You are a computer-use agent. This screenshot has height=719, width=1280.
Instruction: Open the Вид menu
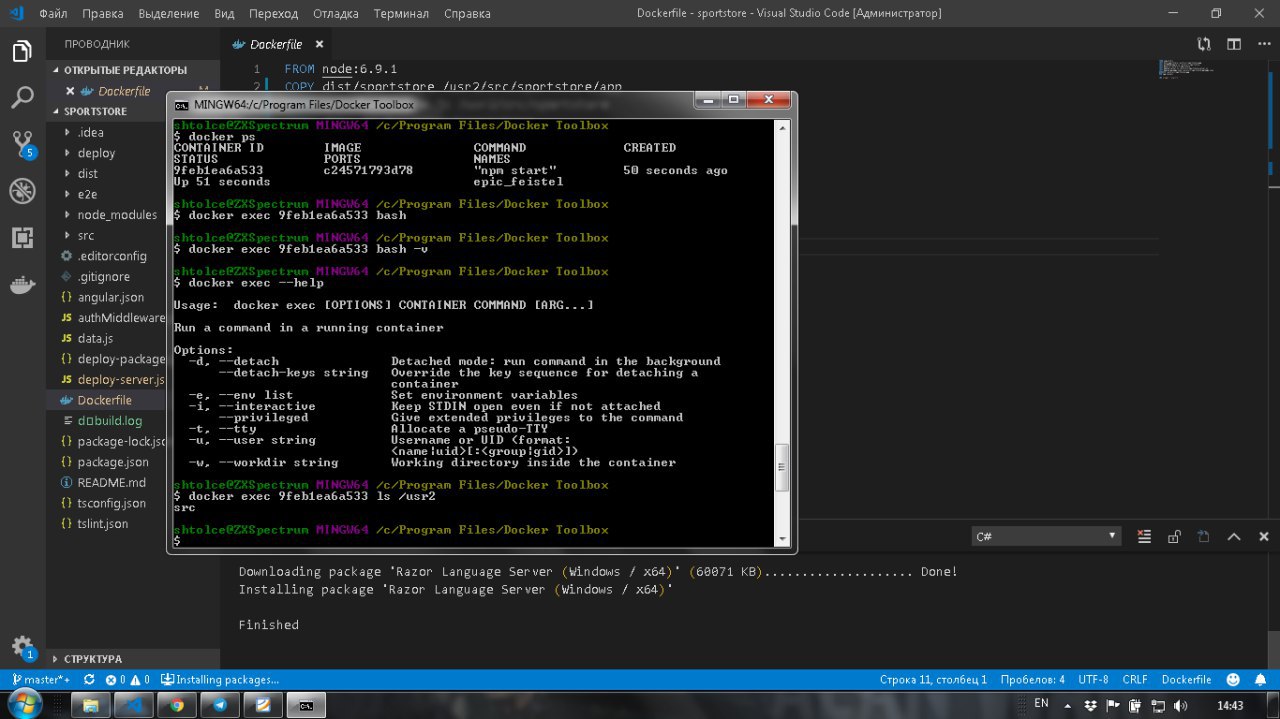(224, 14)
